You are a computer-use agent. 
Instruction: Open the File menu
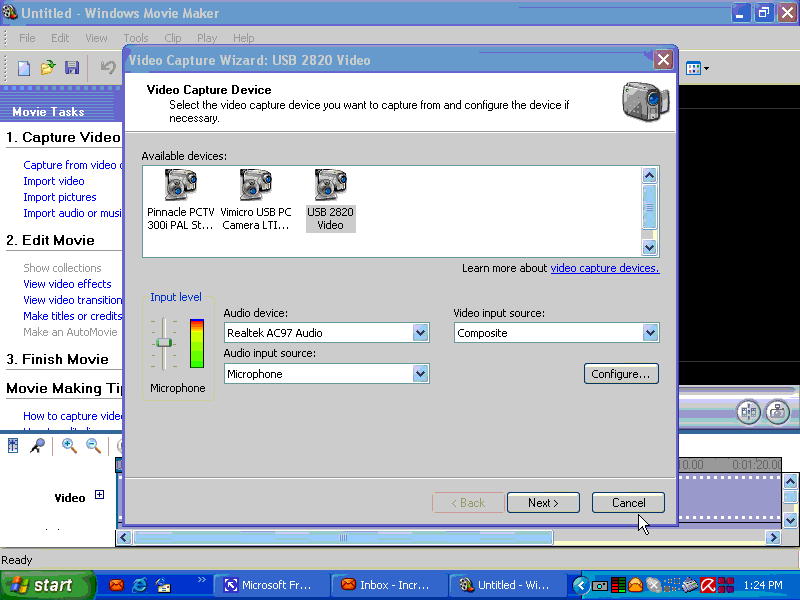tap(27, 38)
